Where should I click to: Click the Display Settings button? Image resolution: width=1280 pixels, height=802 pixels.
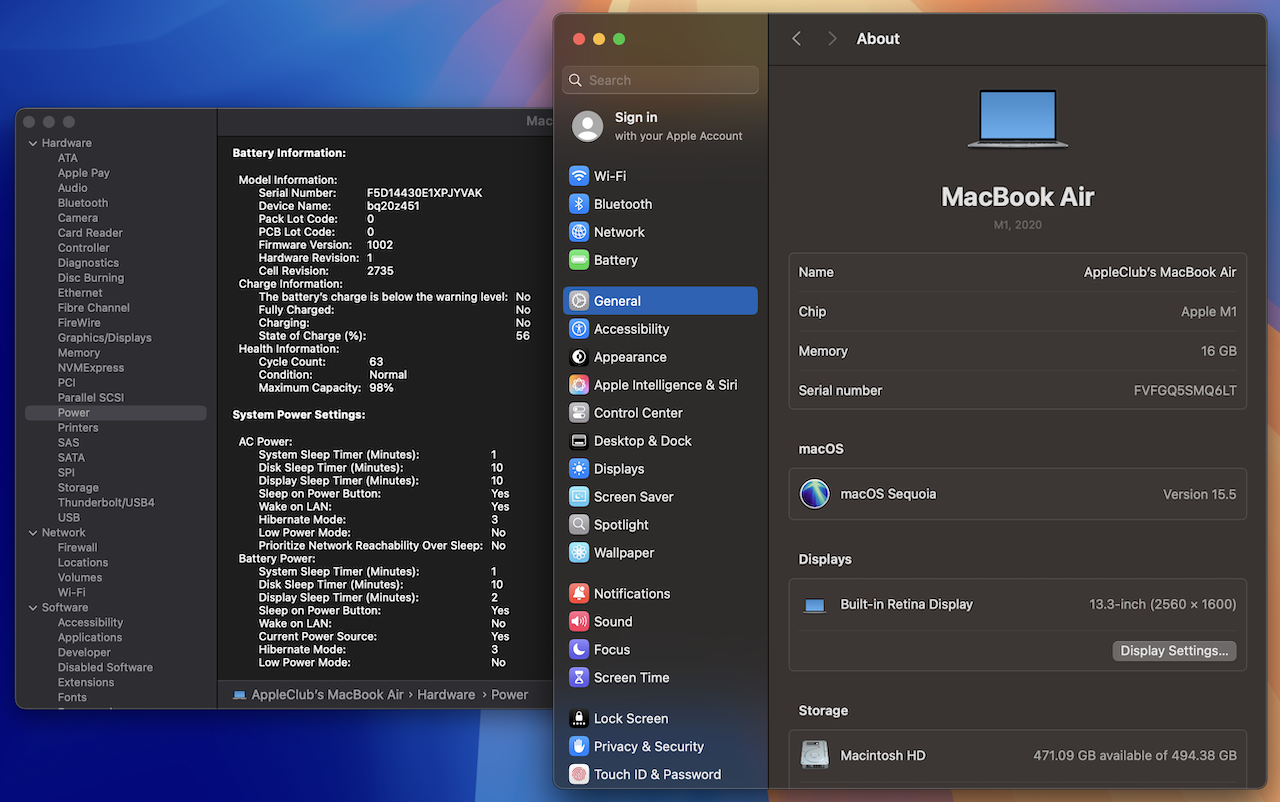(1174, 651)
